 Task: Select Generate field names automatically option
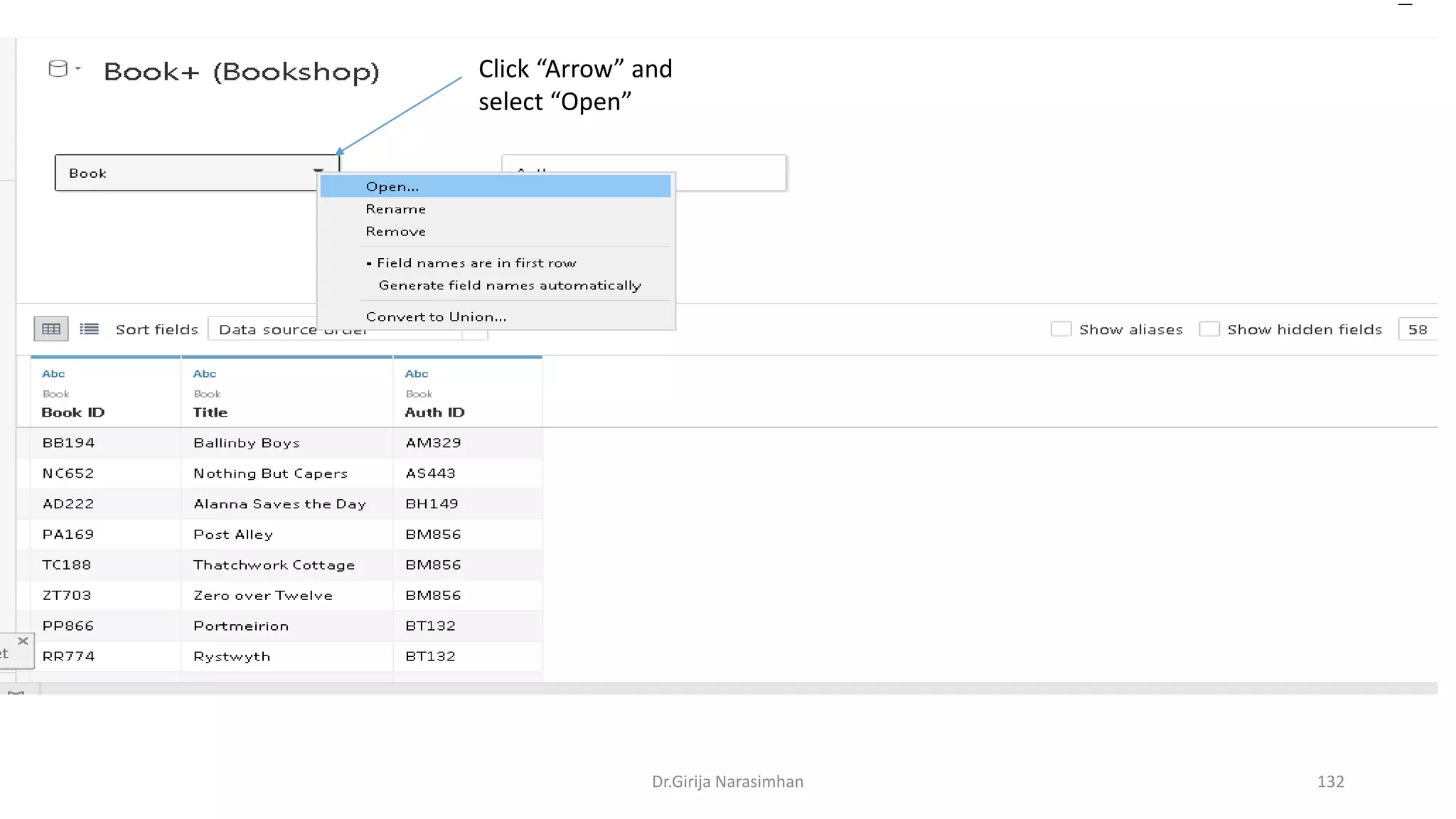510,286
